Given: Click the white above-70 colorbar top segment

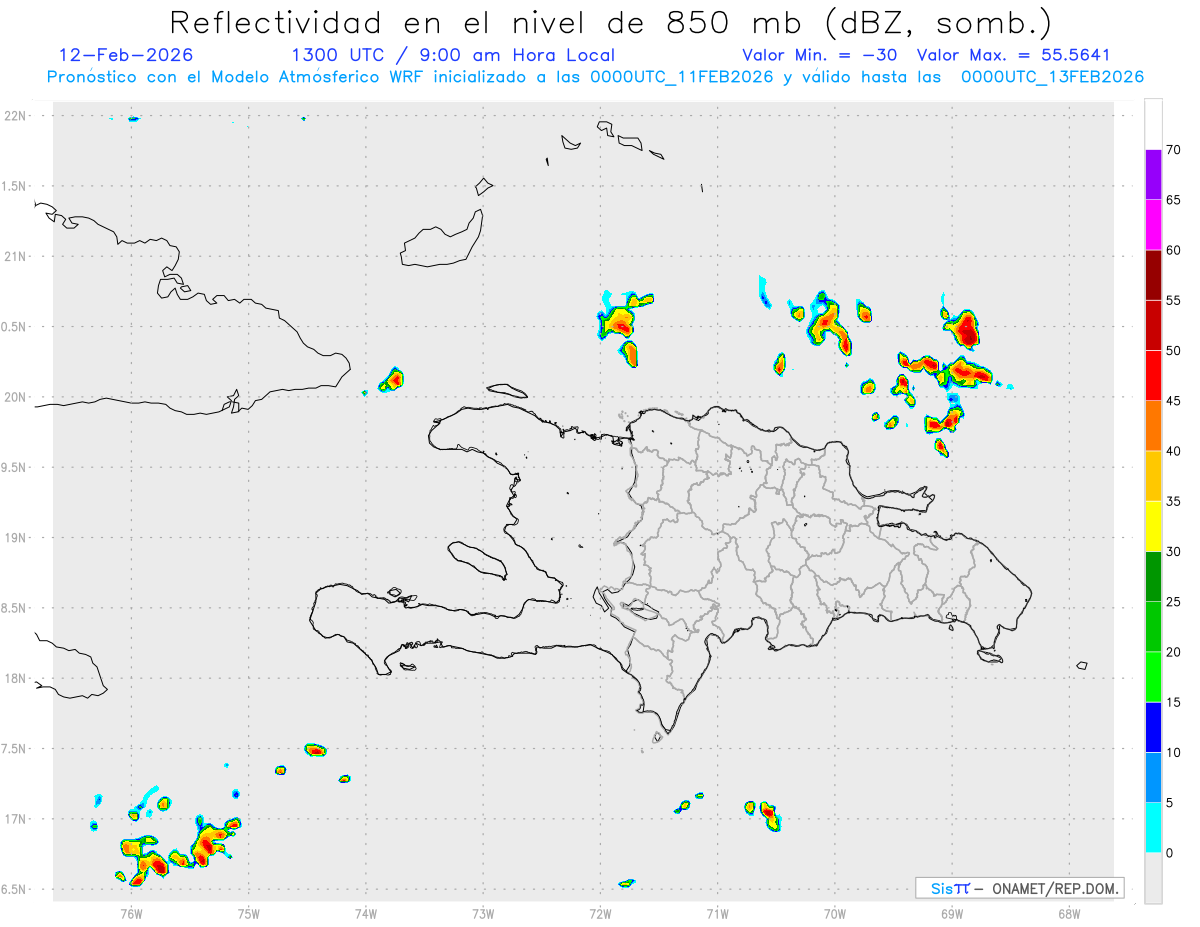Looking at the screenshot, I should coord(1153,124).
